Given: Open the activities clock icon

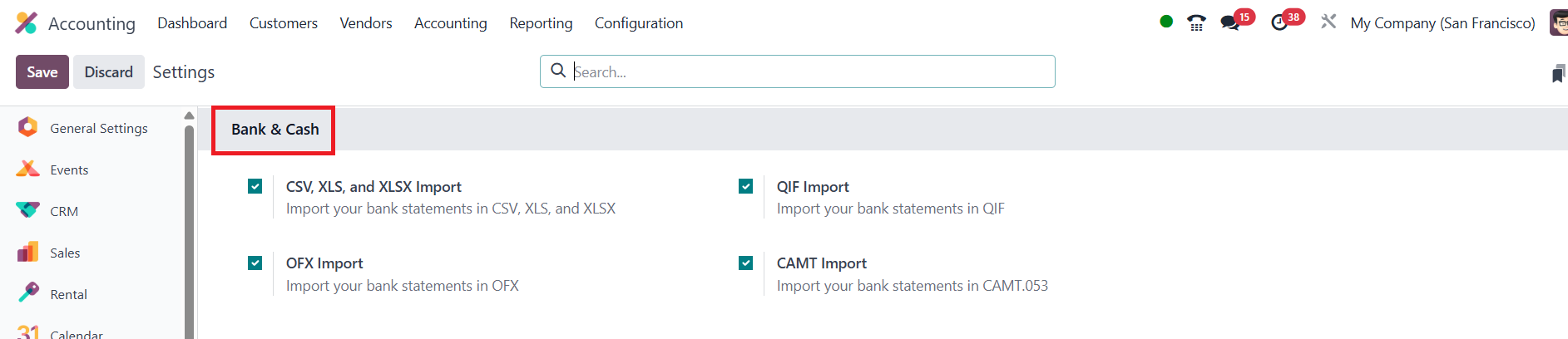Looking at the screenshot, I should [1279, 23].
